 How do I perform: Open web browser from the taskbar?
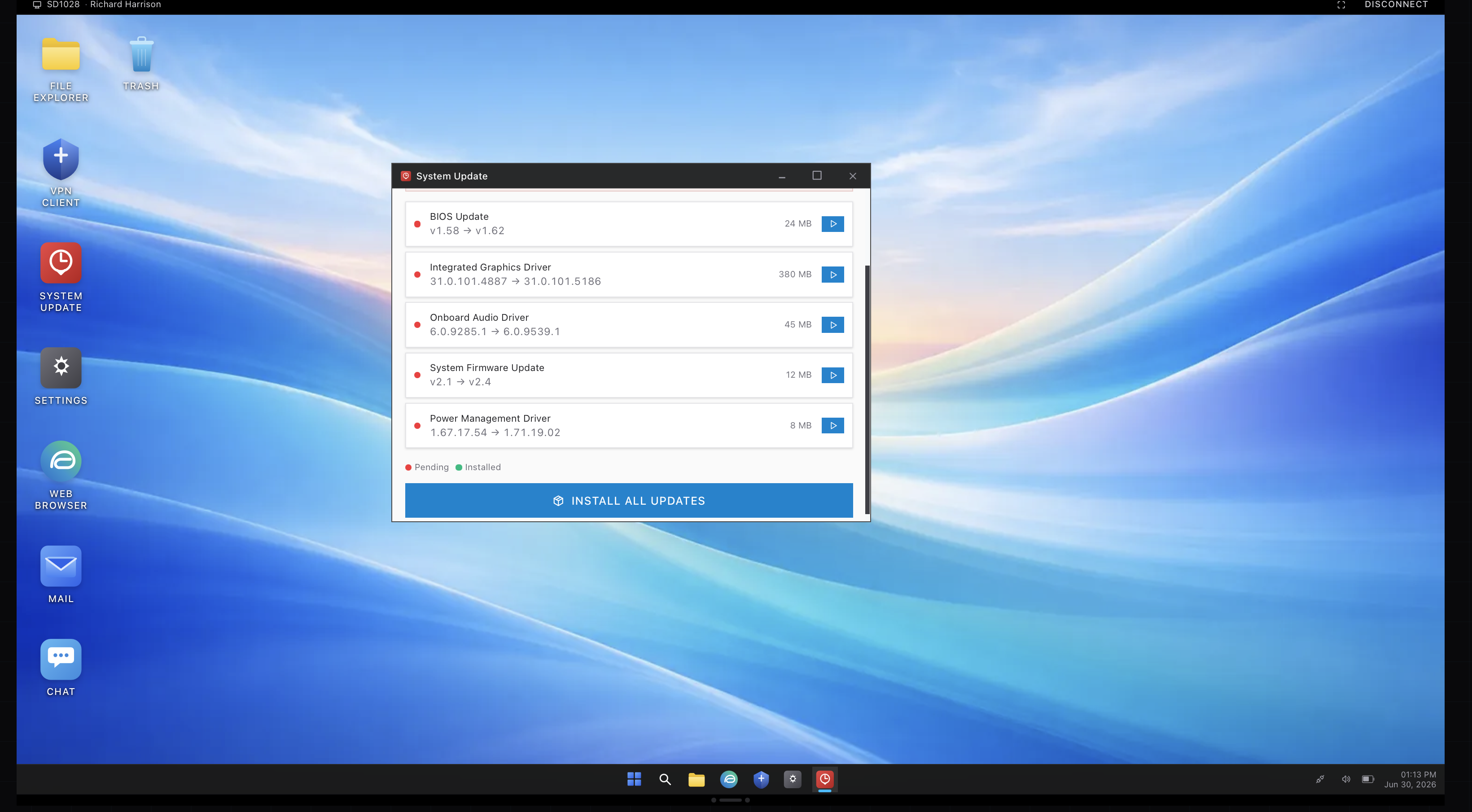click(x=728, y=779)
